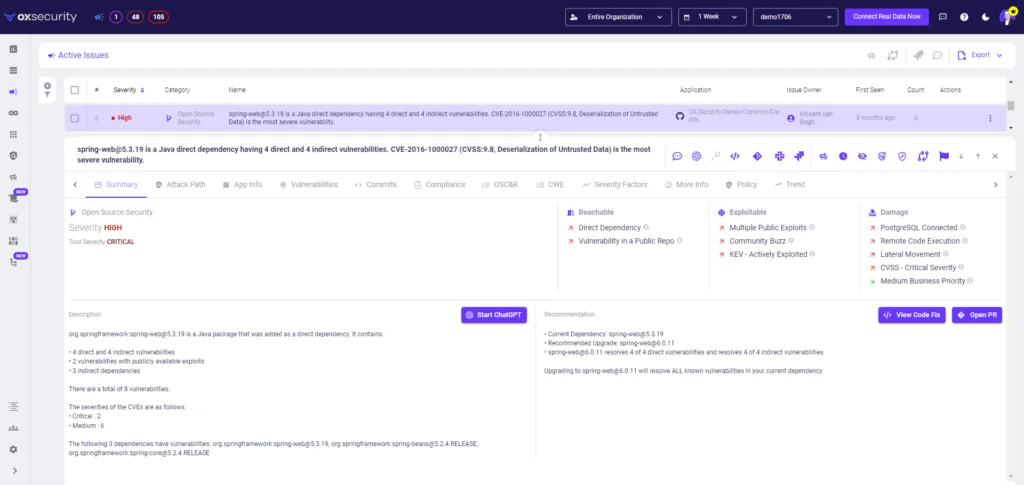Click the flag icon in issue toolbar
The height and width of the screenshot is (485, 1024).
click(943, 156)
